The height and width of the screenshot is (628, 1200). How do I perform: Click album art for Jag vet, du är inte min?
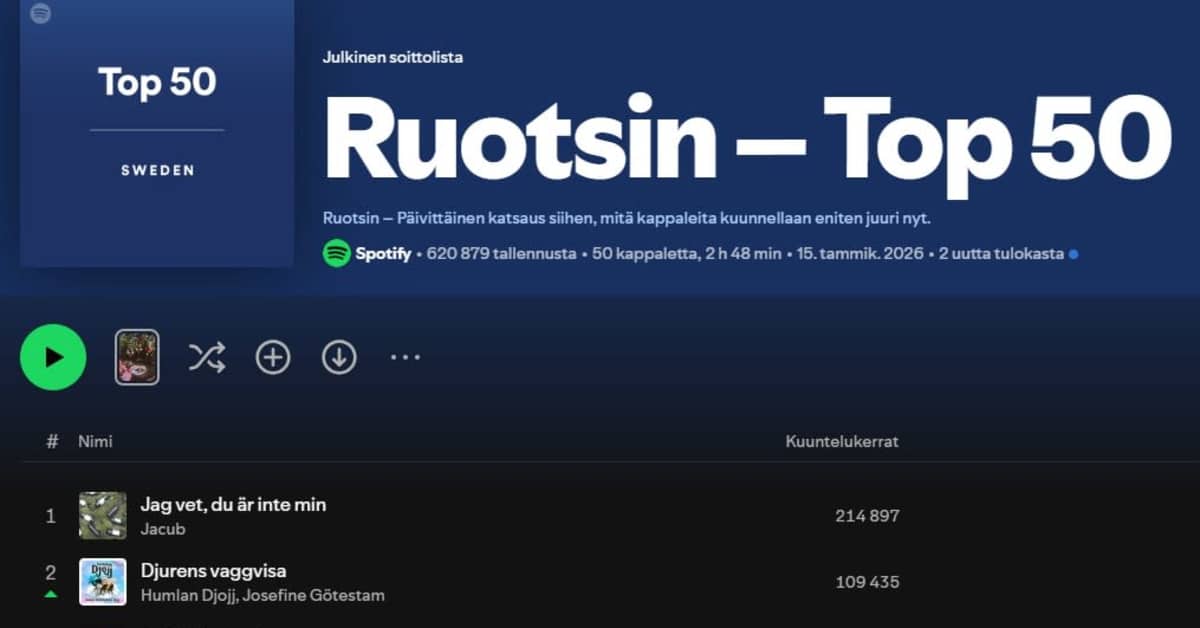(x=103, y=516)
